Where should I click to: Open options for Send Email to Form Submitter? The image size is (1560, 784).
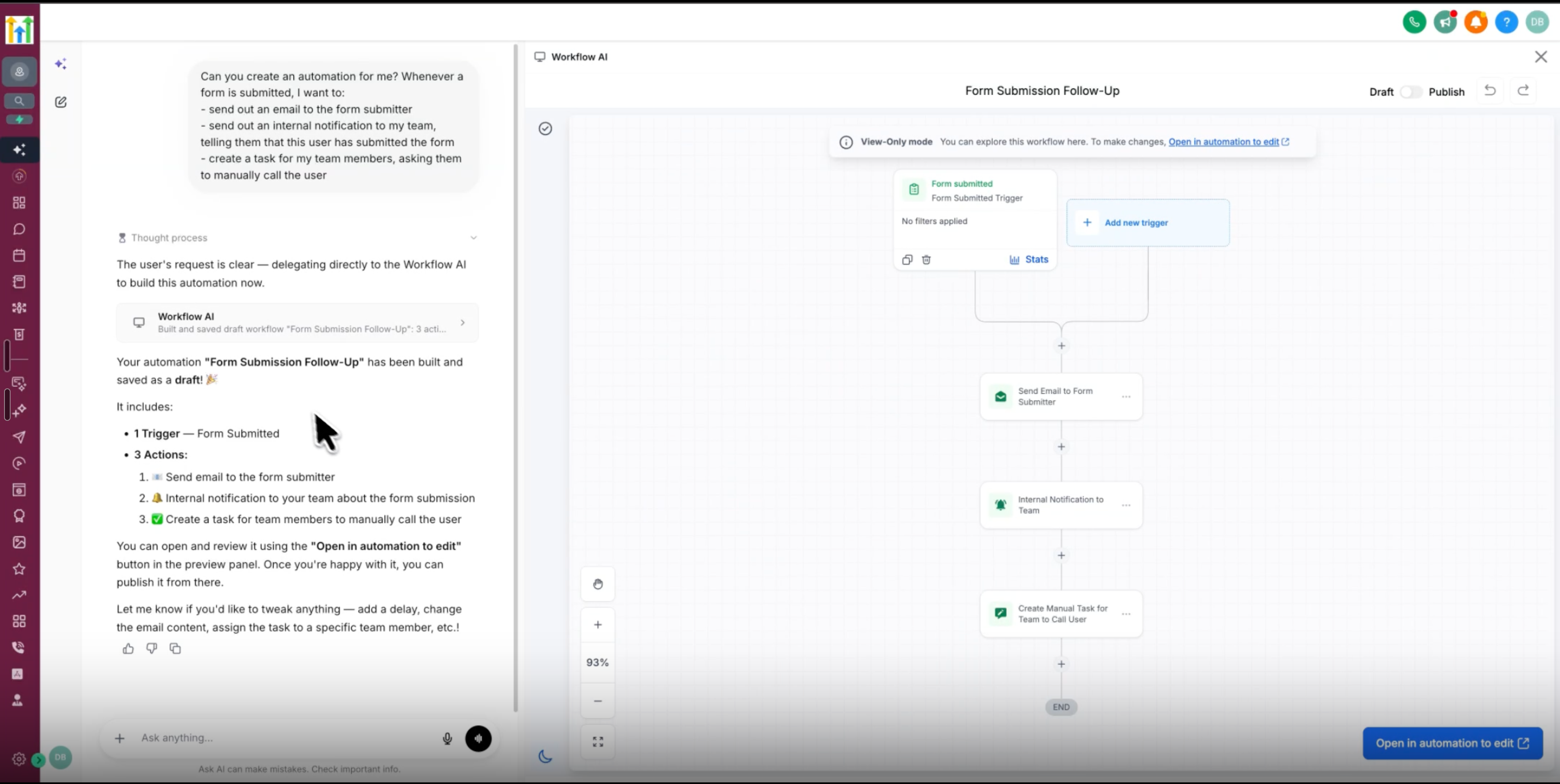coord(1126,396)
